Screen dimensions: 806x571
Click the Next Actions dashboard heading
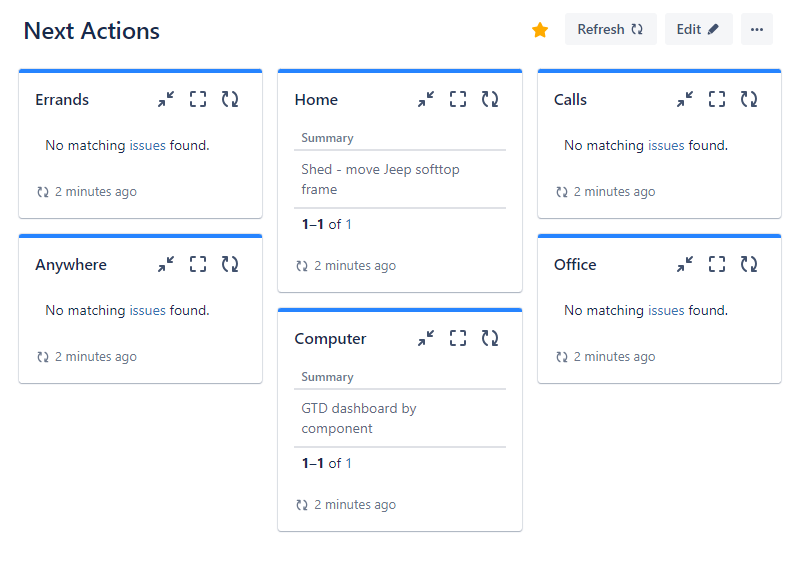coord(91,31)
